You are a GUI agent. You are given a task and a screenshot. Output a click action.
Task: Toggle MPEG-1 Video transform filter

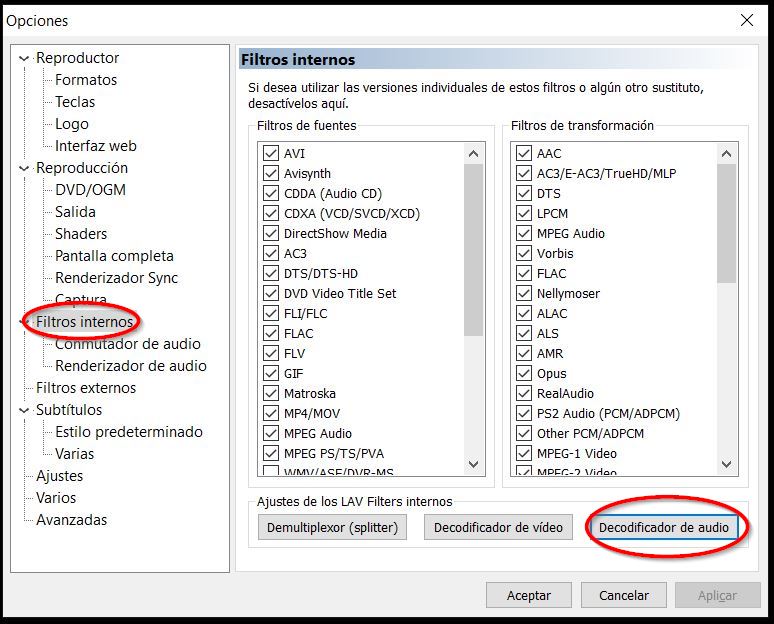point(524,453)
